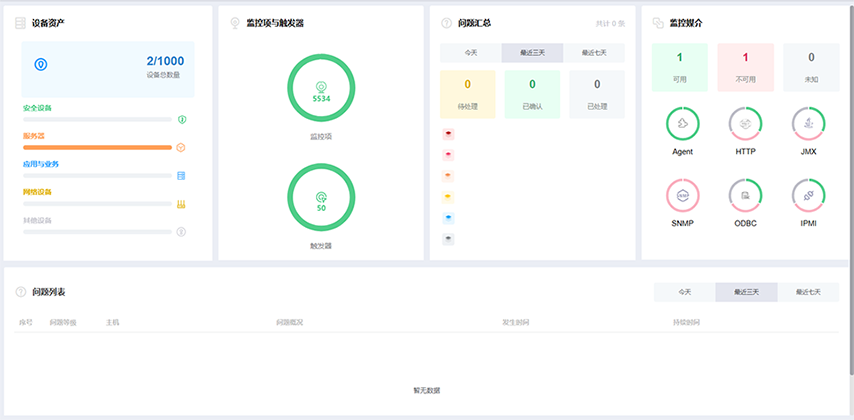Click the 网络设备 yellow router icon
Screen dimensions: 854x420
(181, 204)
